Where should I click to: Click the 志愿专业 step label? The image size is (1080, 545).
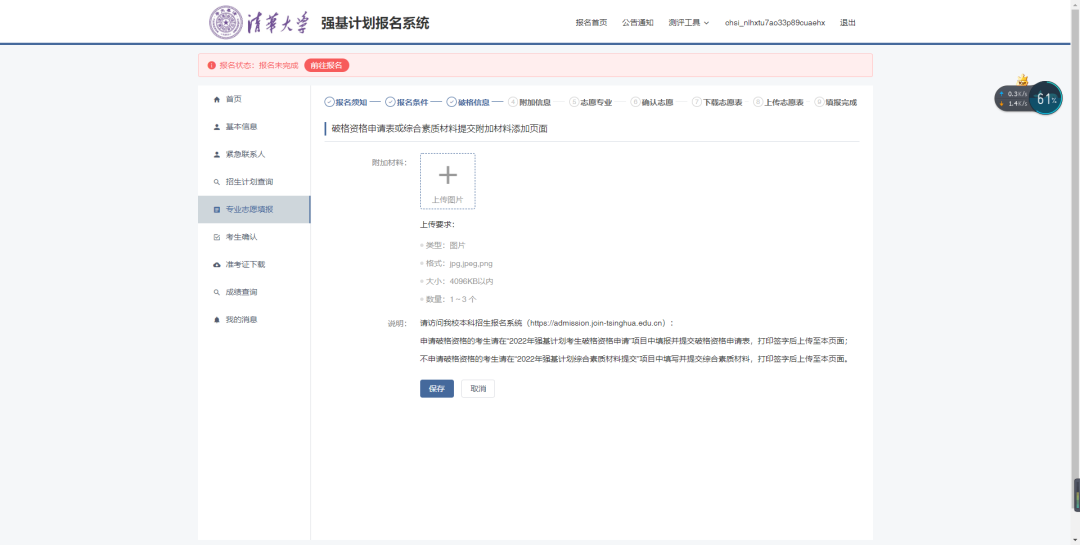pos(596,102)
